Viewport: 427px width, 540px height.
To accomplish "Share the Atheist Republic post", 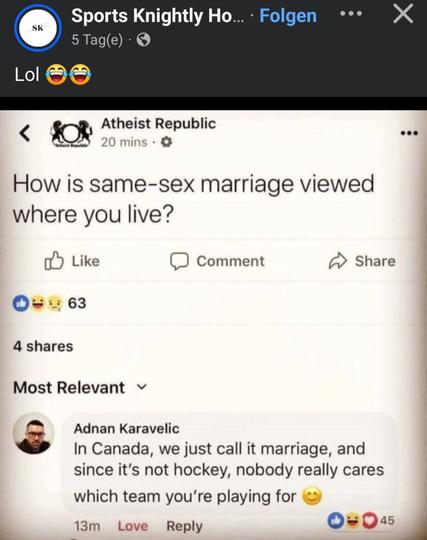I will coord(362,261).
